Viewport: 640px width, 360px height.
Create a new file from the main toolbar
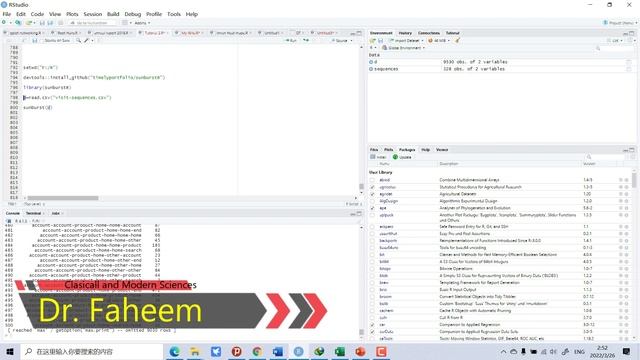tap(4, 23)
